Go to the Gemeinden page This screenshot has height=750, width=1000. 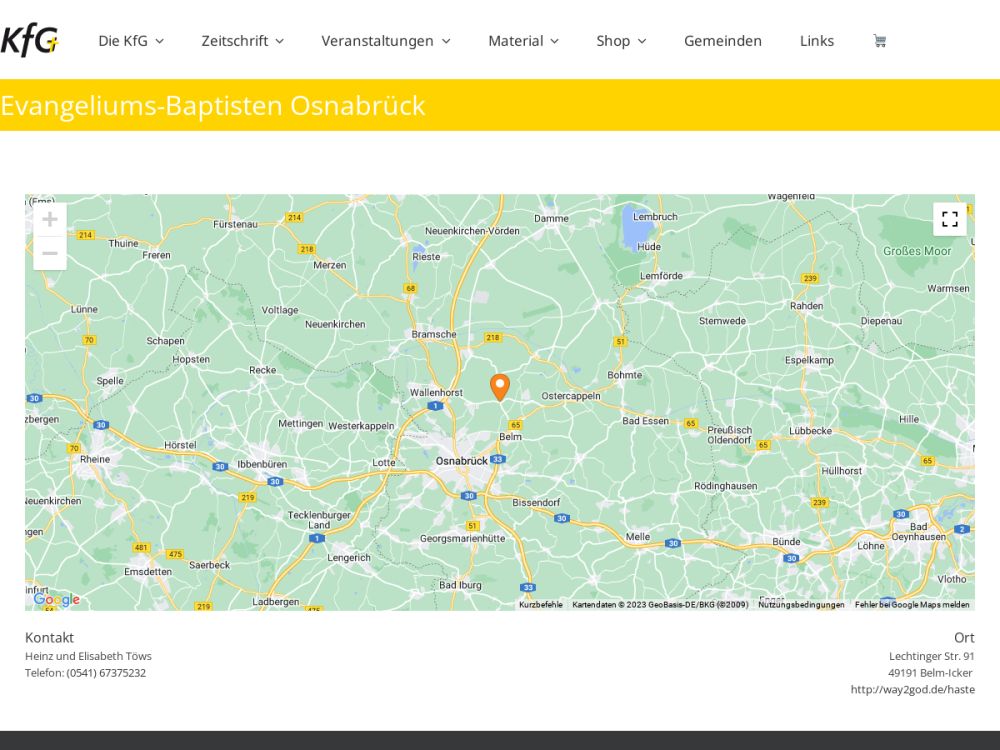[722, 41]
